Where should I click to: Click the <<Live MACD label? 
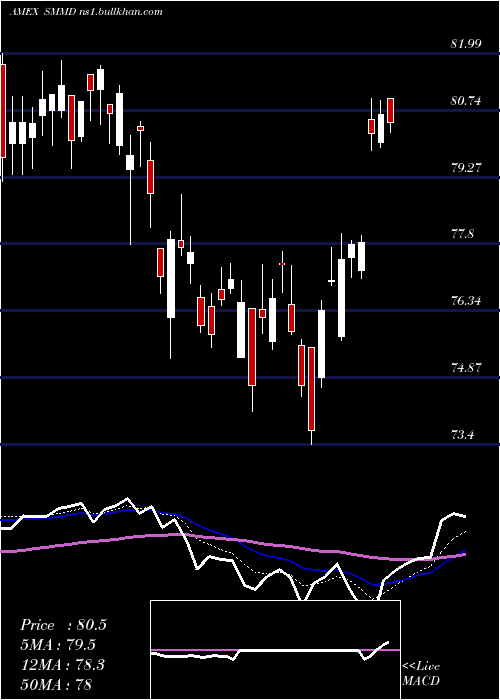click(421, 674)
